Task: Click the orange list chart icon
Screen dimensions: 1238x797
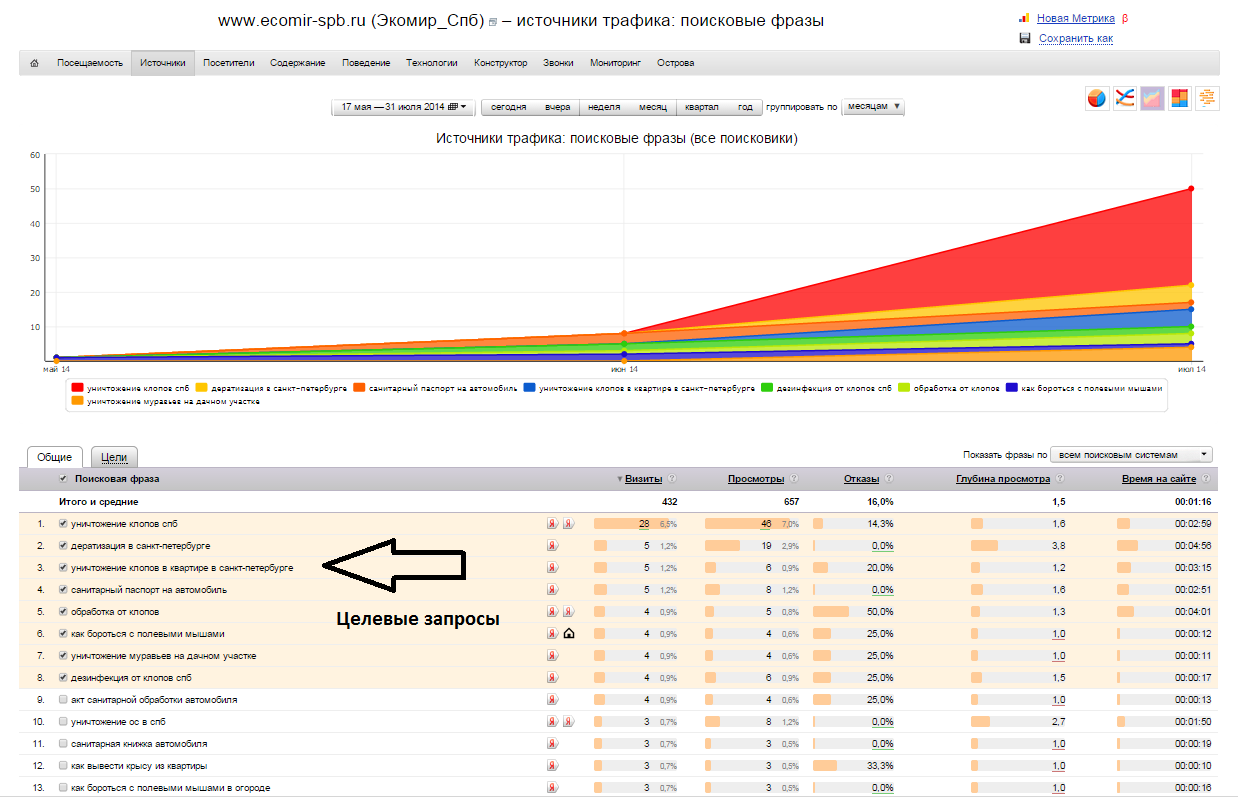Action: tap(1207, 98)
